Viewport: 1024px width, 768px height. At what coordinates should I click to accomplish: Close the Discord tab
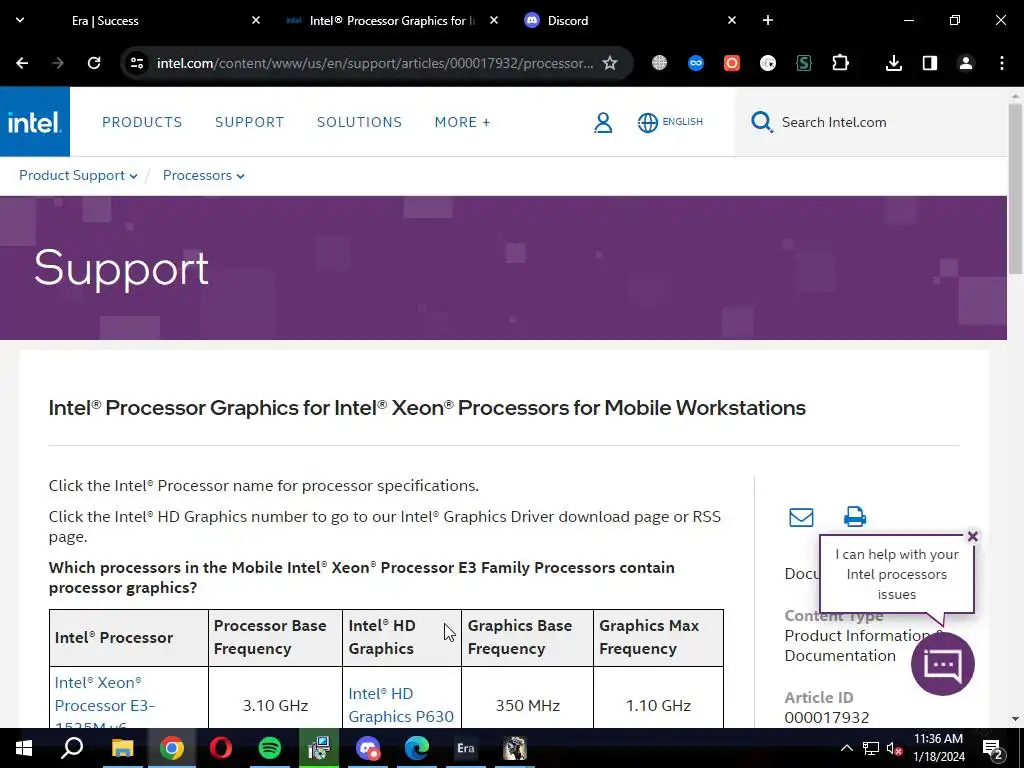point(731,20)
